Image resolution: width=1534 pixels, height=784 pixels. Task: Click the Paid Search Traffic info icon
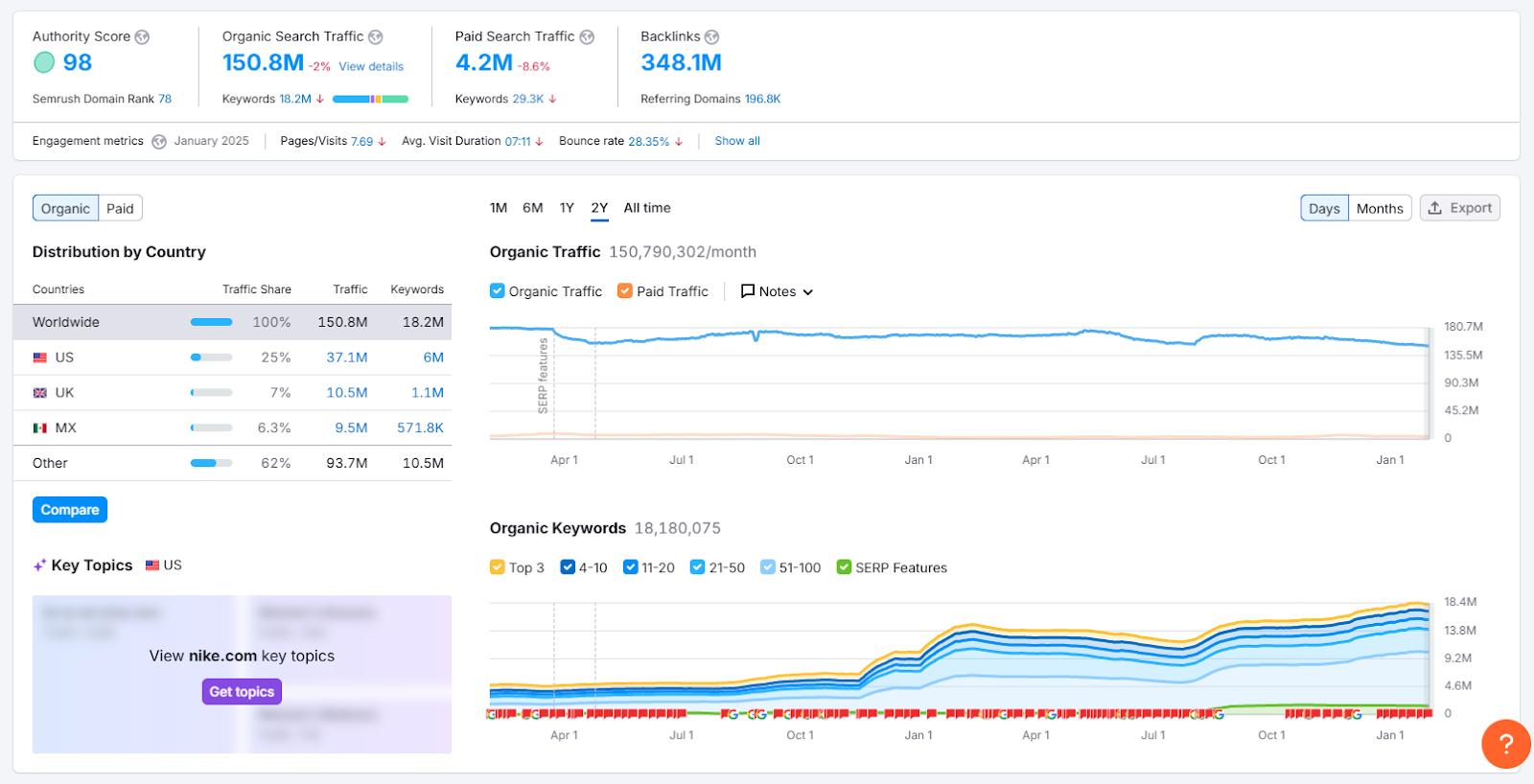(x=587, y=37)
